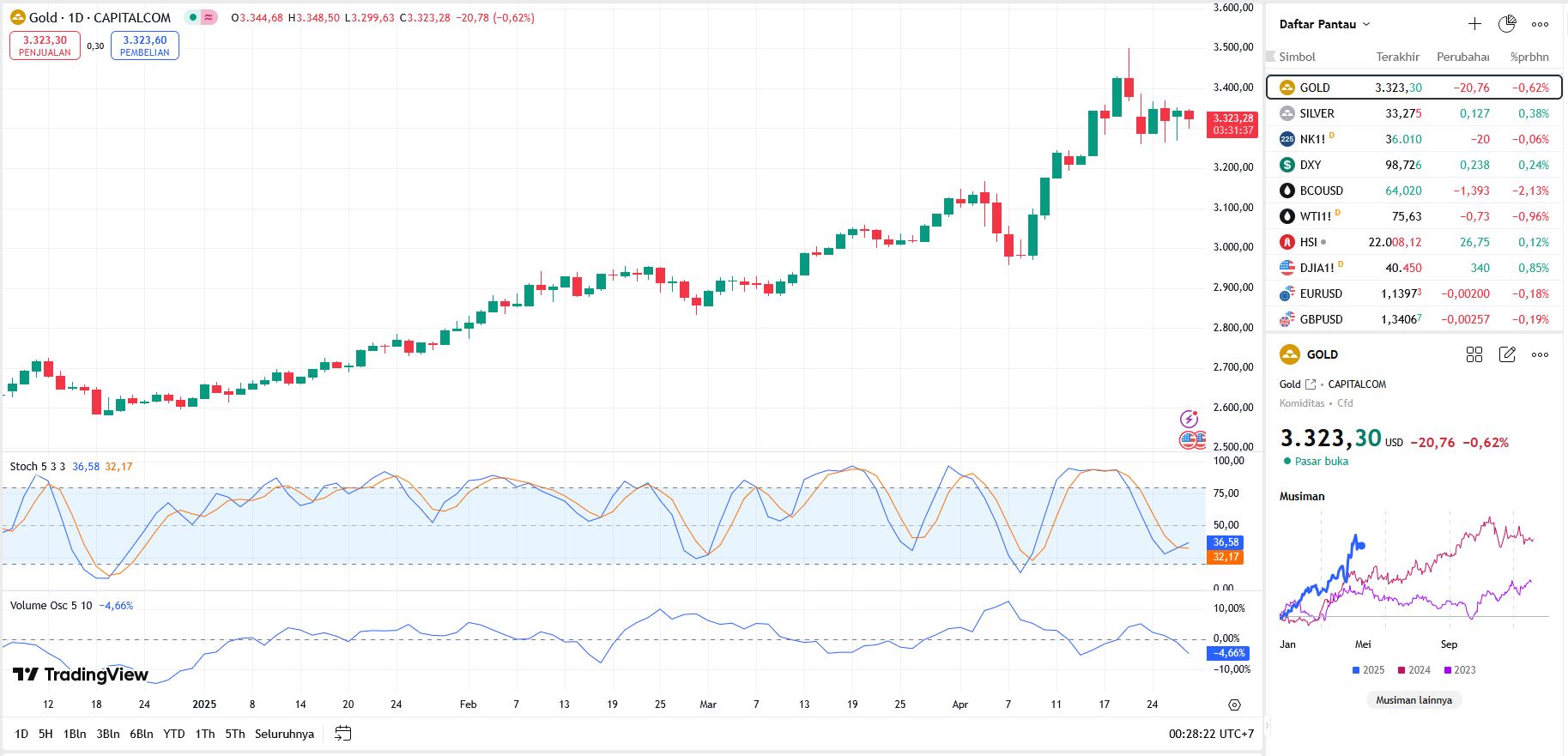Click the edit note icon beside GOLD
Screen dimensions: 1568x756
[1507, 354]
